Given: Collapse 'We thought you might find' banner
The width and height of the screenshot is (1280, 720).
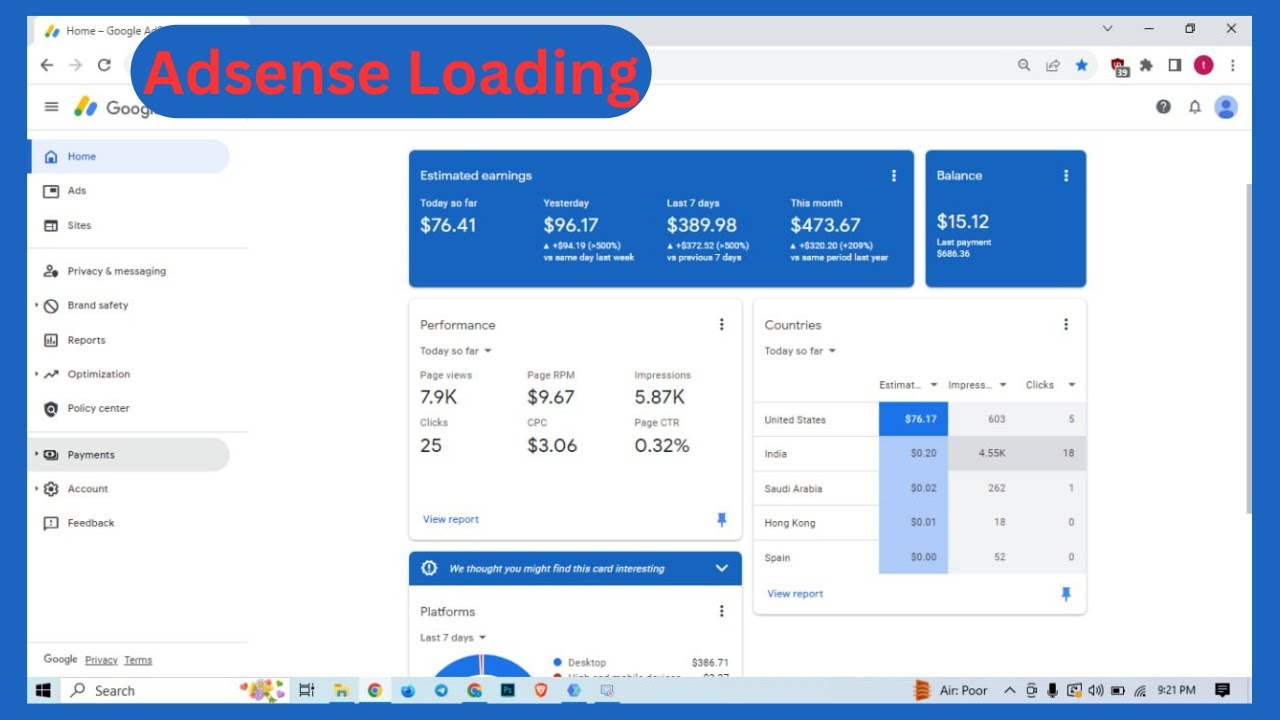Looking at the screenshot, I should click(x=722, y=568).
